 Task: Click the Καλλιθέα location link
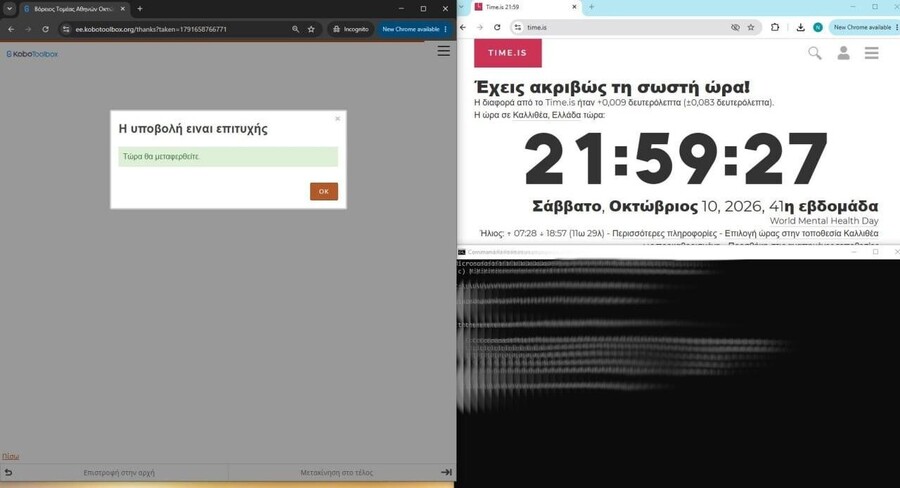(x=530, y=115)
